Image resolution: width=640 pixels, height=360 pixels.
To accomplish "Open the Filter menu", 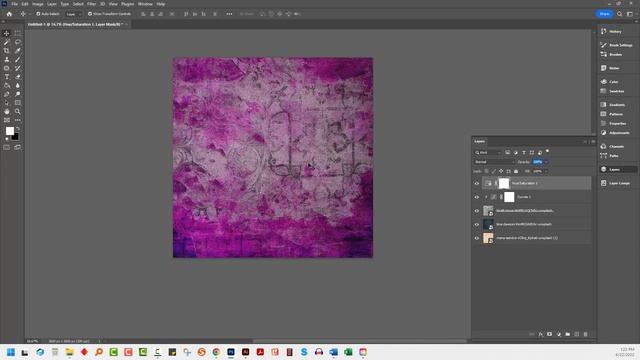I will [x=91, y=4].
